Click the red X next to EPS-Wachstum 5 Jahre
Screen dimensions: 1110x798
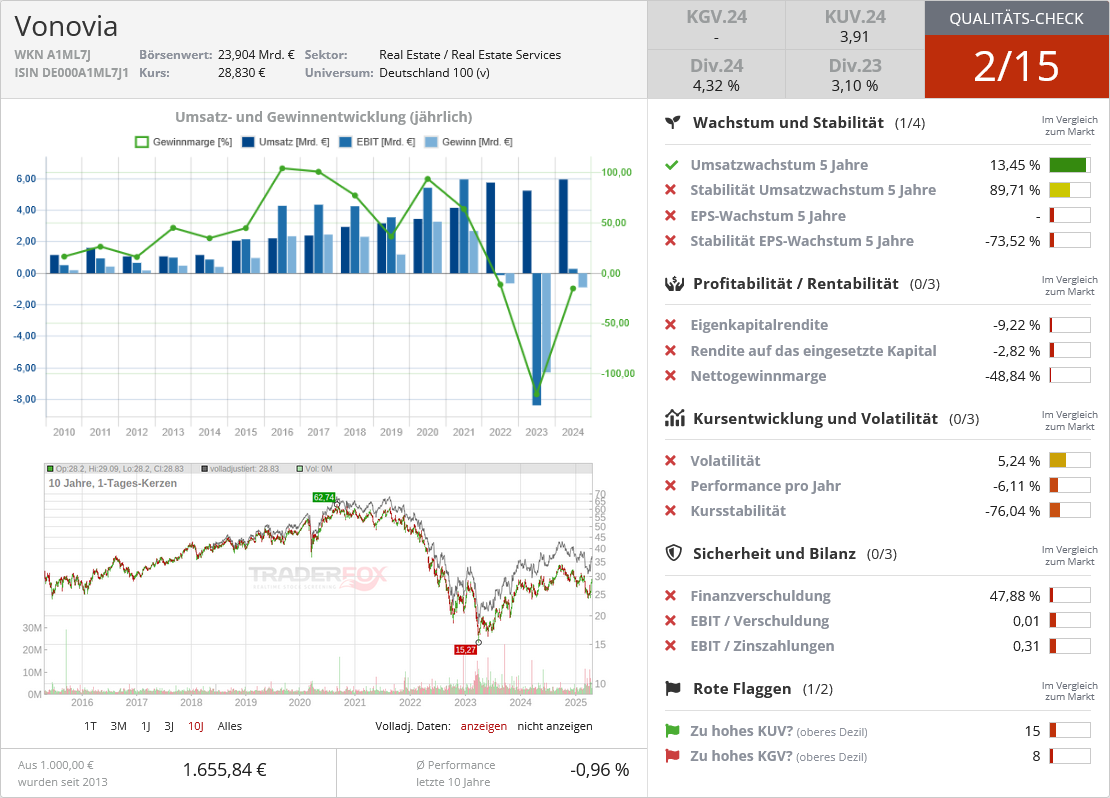[x=670, y=215]
